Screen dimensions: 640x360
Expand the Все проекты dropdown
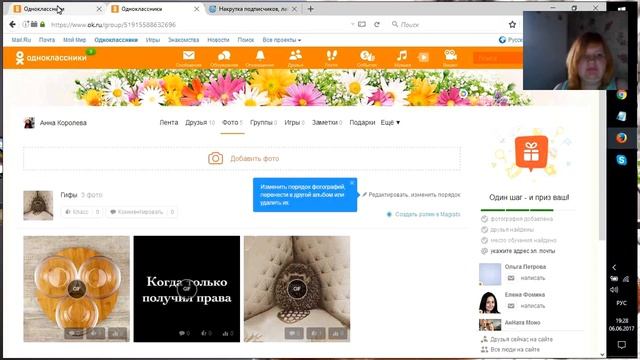282,40
